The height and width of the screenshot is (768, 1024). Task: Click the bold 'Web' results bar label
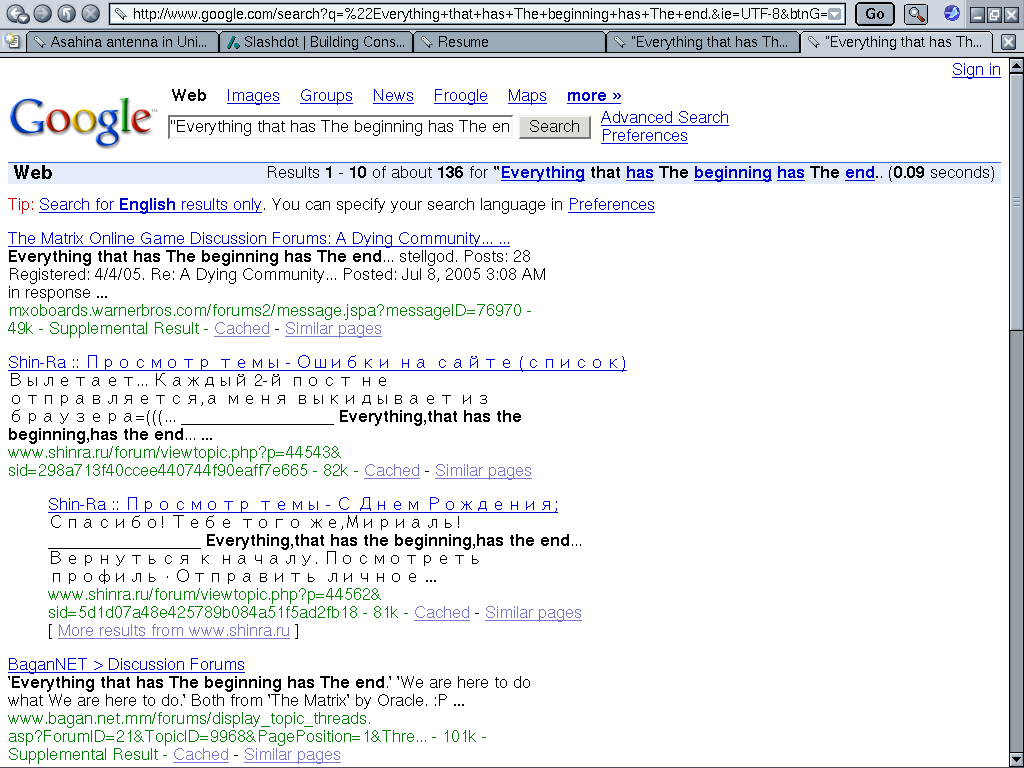[33, 173]
